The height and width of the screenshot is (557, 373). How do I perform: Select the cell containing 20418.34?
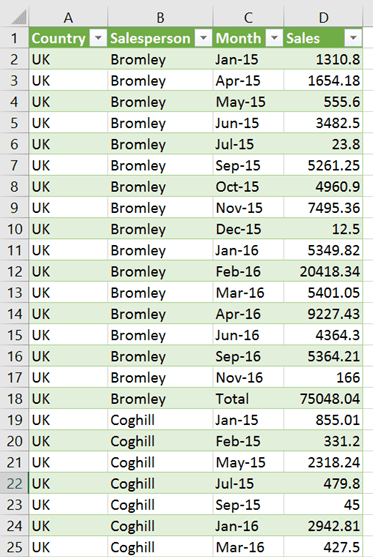pos(323,271)
